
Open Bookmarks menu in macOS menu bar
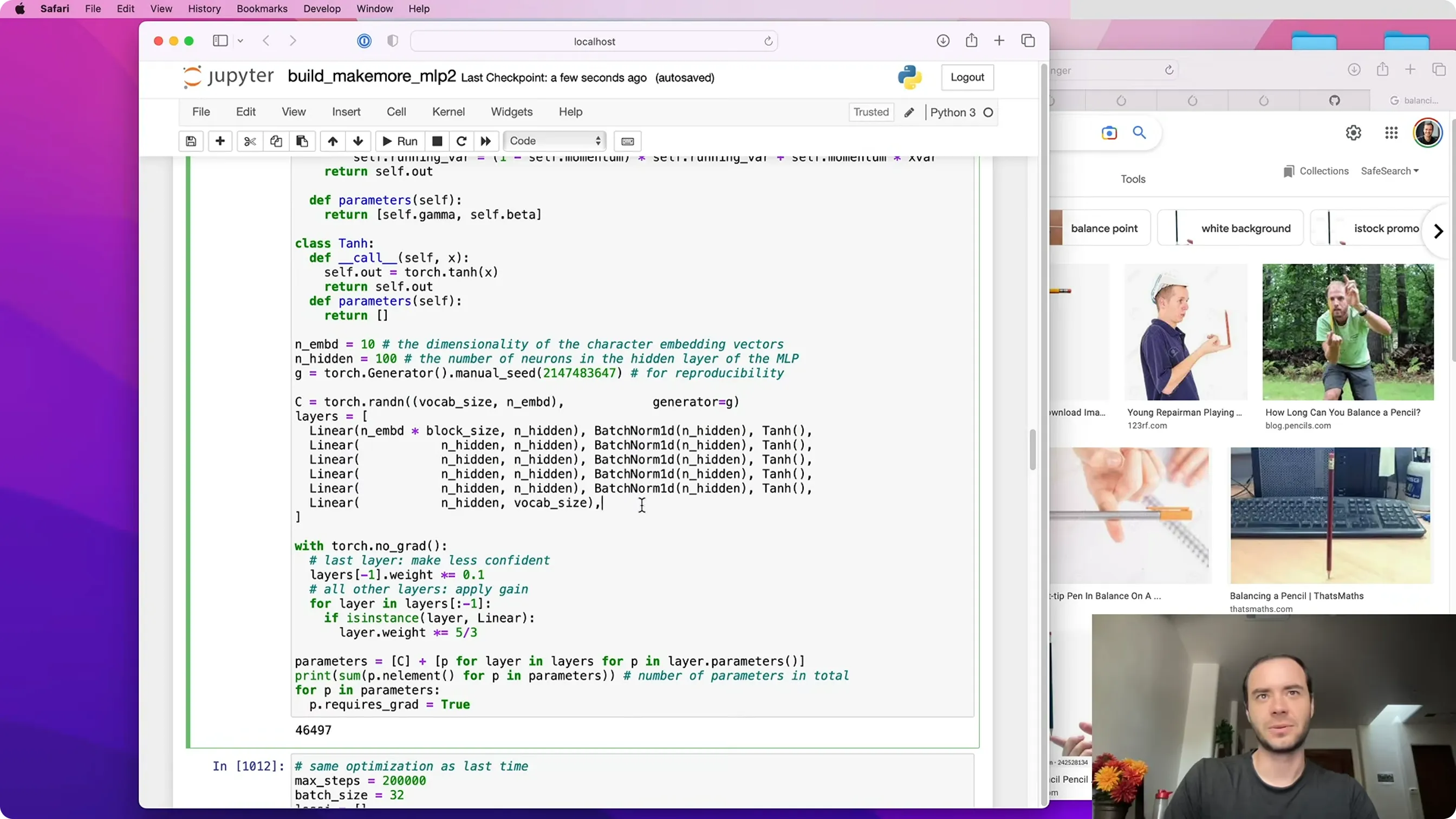pos(262,9)
